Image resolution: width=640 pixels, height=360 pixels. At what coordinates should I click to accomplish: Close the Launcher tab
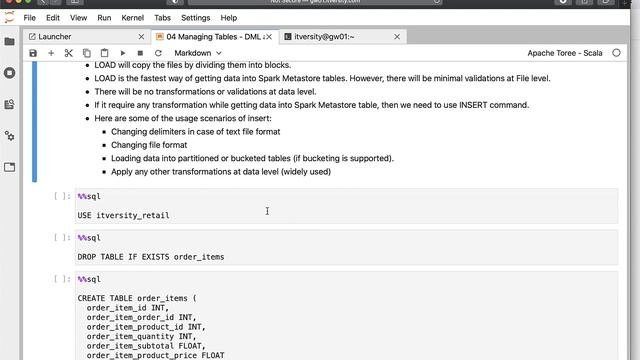coord(141,37)
